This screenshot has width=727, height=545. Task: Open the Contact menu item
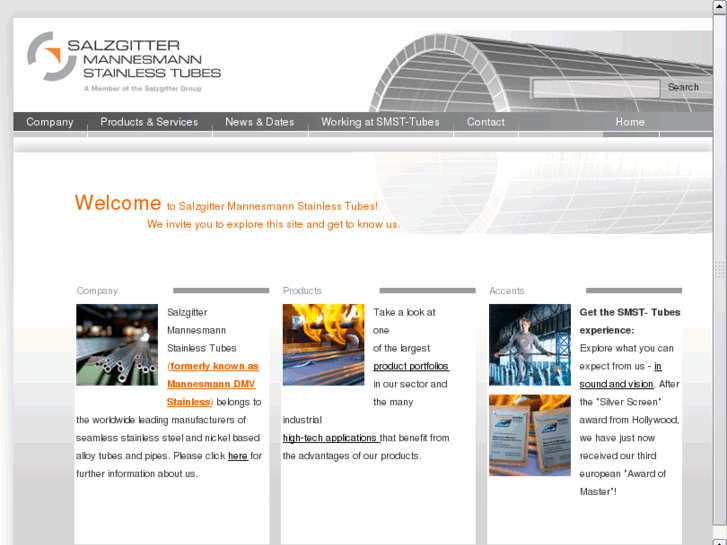click(x=485, y=122)
